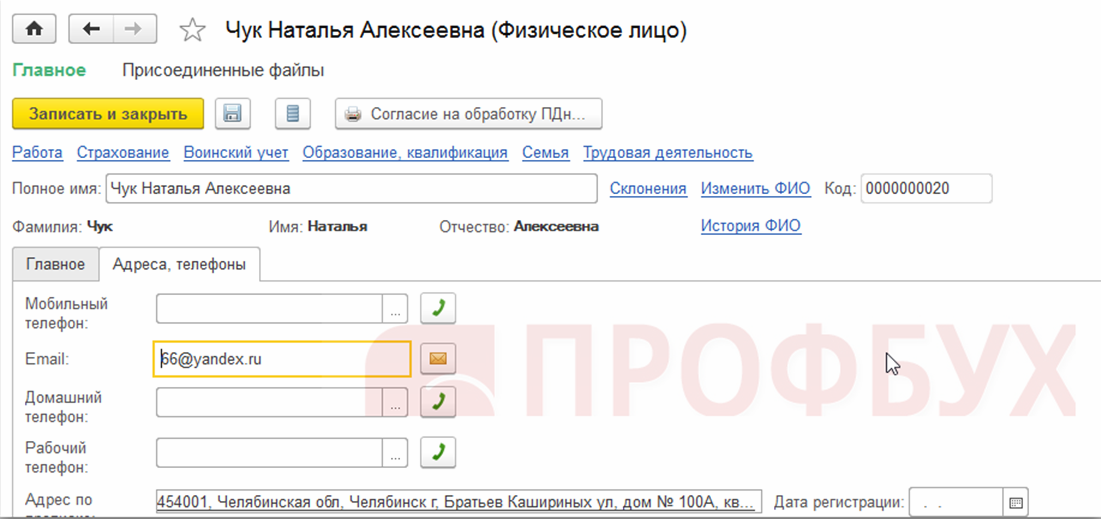1101x519 pixels.
Task: Call mobile phone using green handset icon
Action: click(437, 309)
